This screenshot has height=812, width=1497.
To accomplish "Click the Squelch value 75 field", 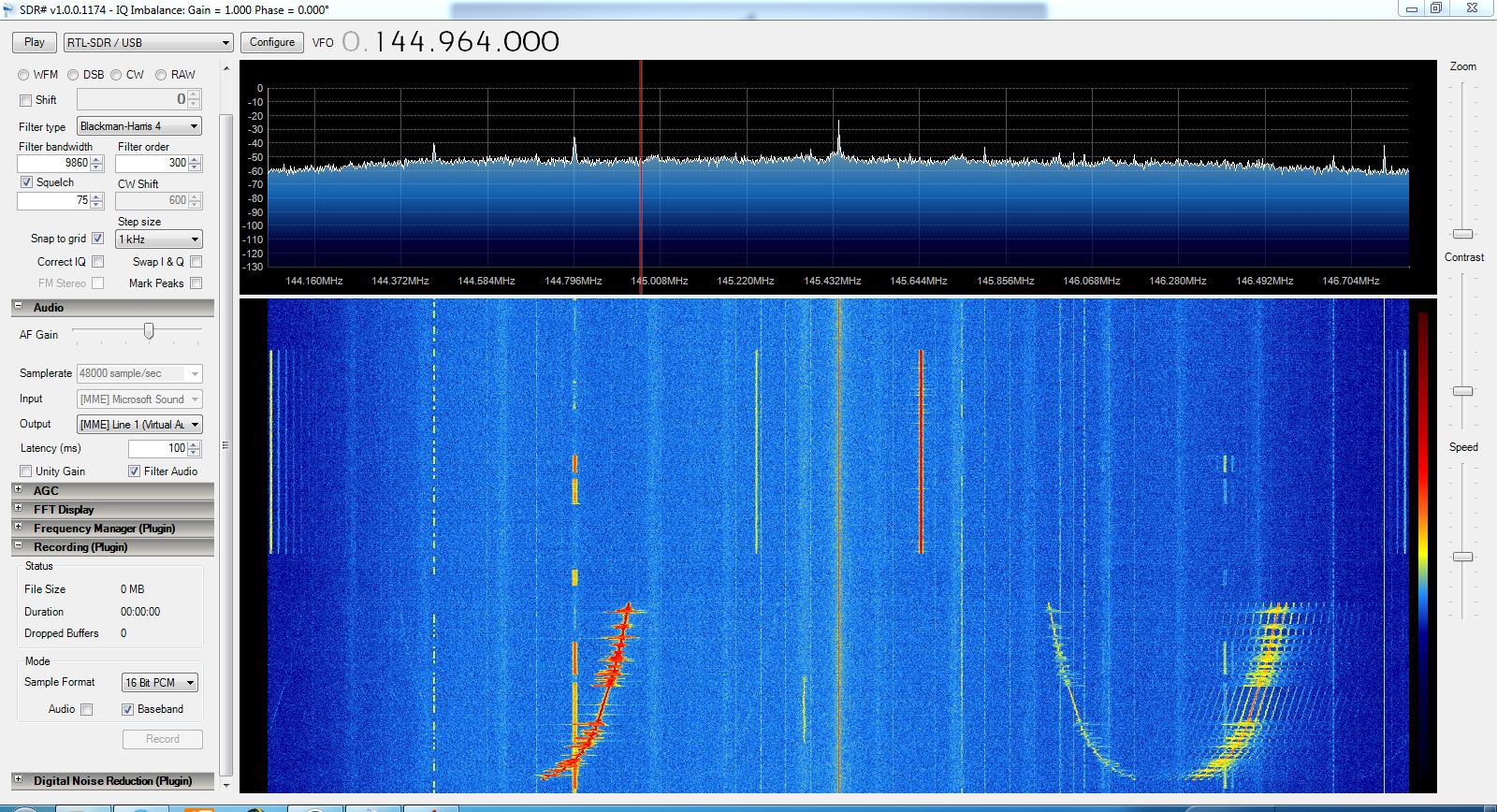I will tap(53, 200).
